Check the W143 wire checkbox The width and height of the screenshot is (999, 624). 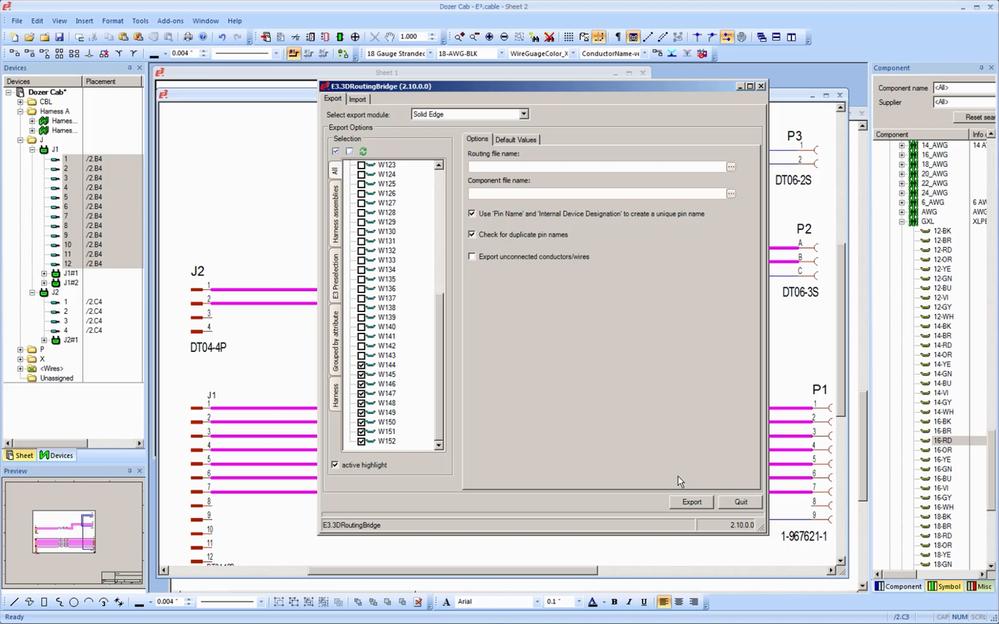[x=361, y=356]
